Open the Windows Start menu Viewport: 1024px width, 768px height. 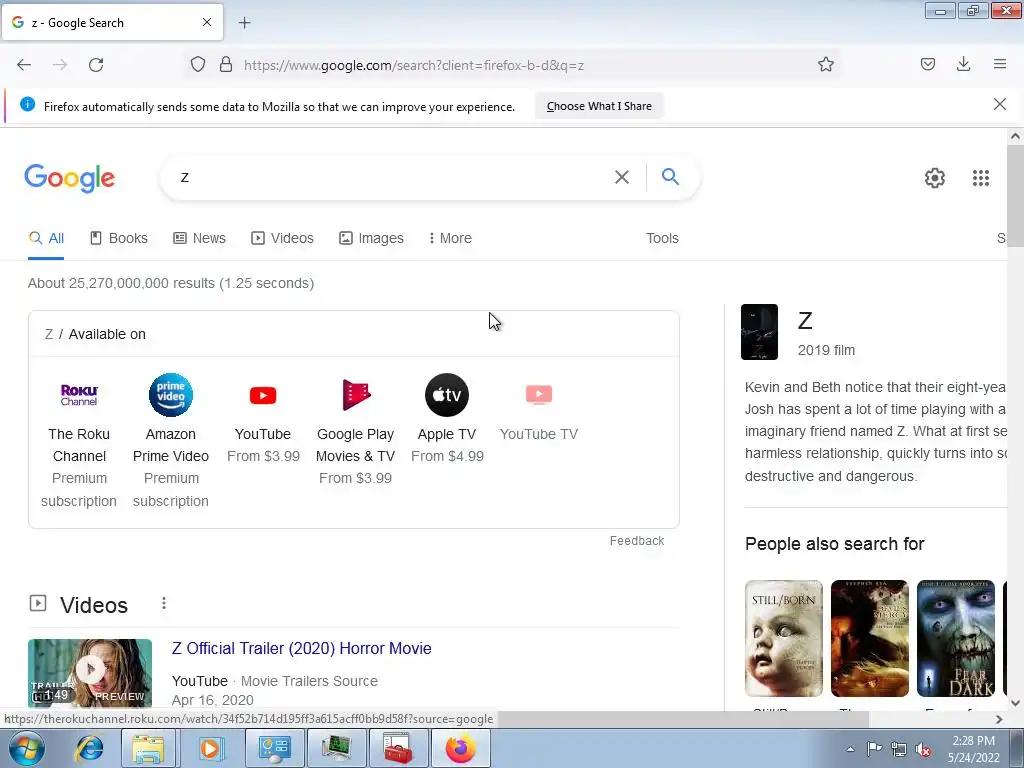pos(27,748)
